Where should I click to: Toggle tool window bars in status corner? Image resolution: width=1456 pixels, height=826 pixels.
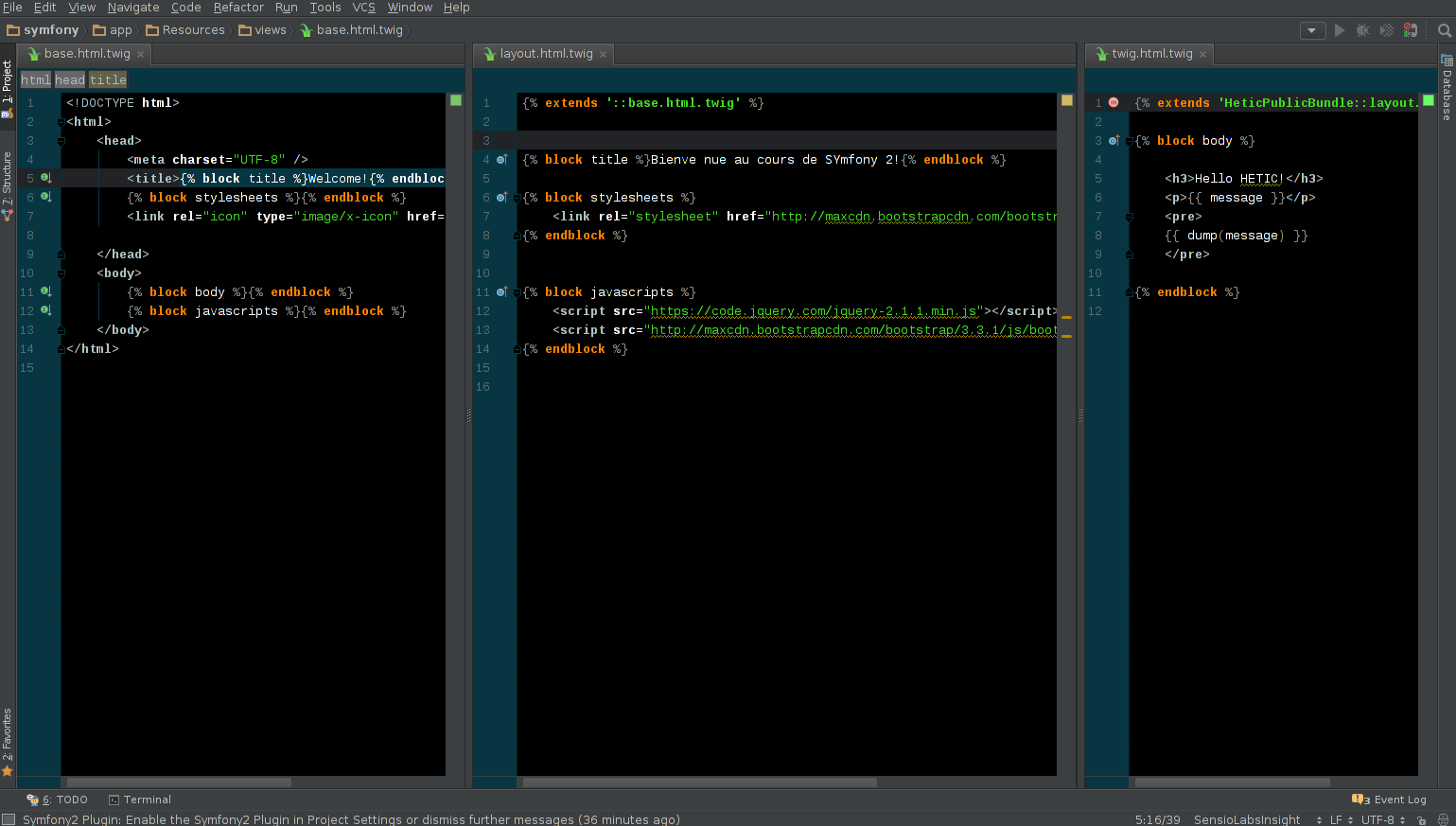(x=9, y=819)
